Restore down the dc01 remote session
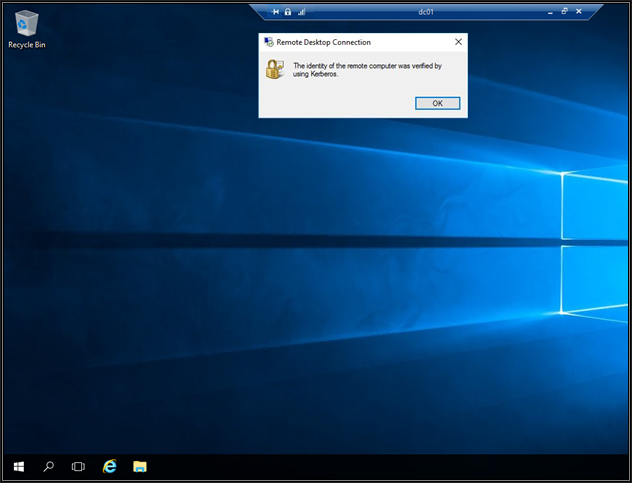Screen dimensions: 632x483 564,11
